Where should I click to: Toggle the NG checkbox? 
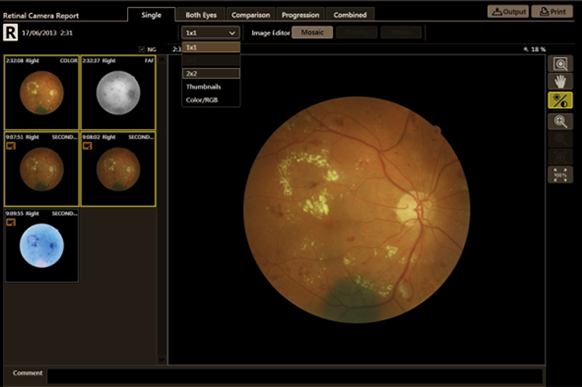[x=141, y=49]
